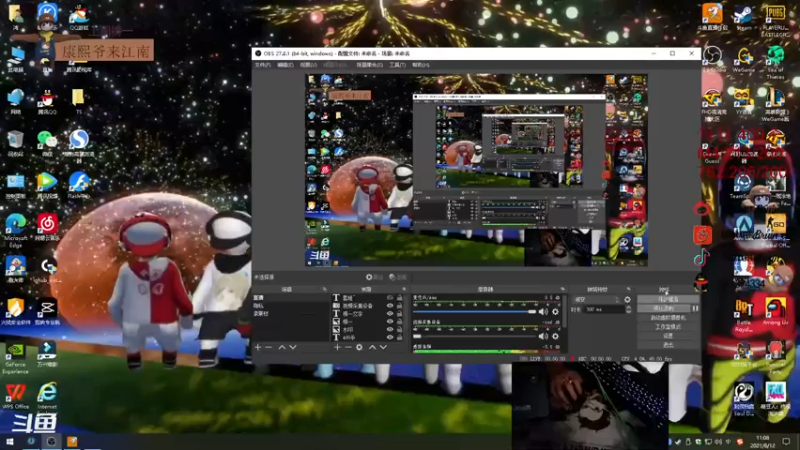
Task: Toggle visibility of fifth image source
Action: point(390,330)
